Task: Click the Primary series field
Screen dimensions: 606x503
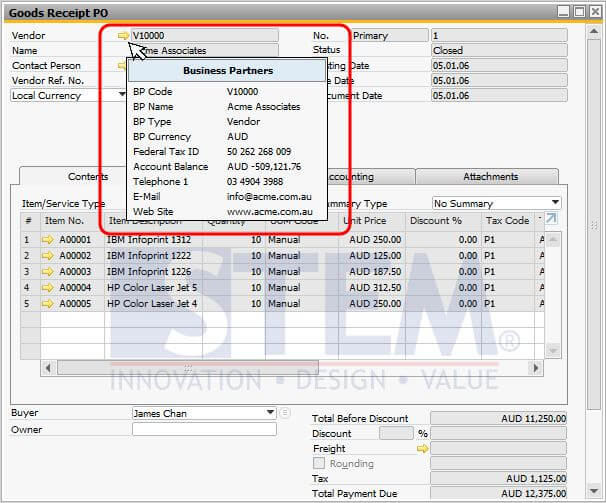Action: [x=390, y=36]
